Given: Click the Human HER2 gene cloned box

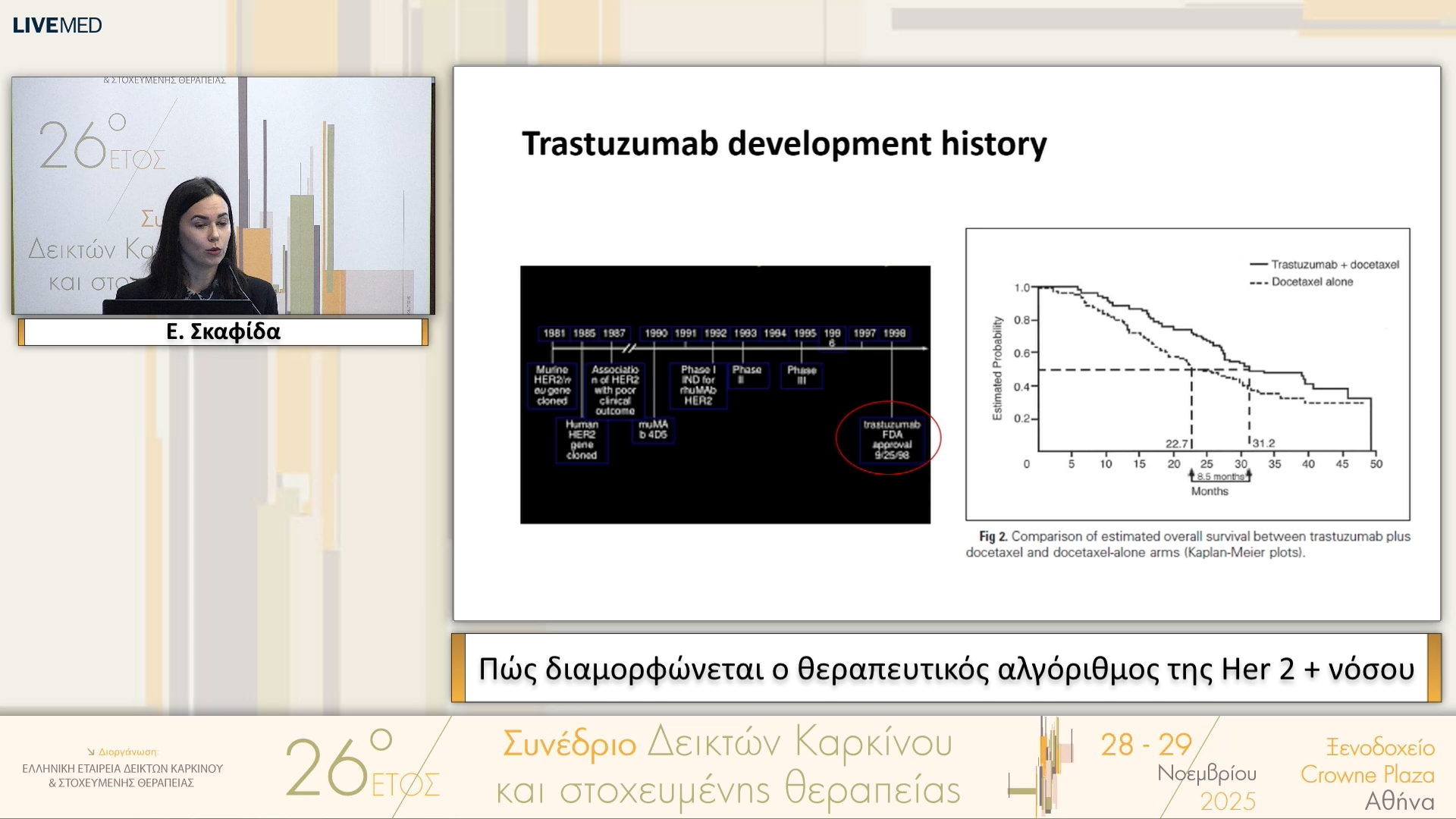Looking at the screenshot, I should pyautogui.click(x=582, y=440).
